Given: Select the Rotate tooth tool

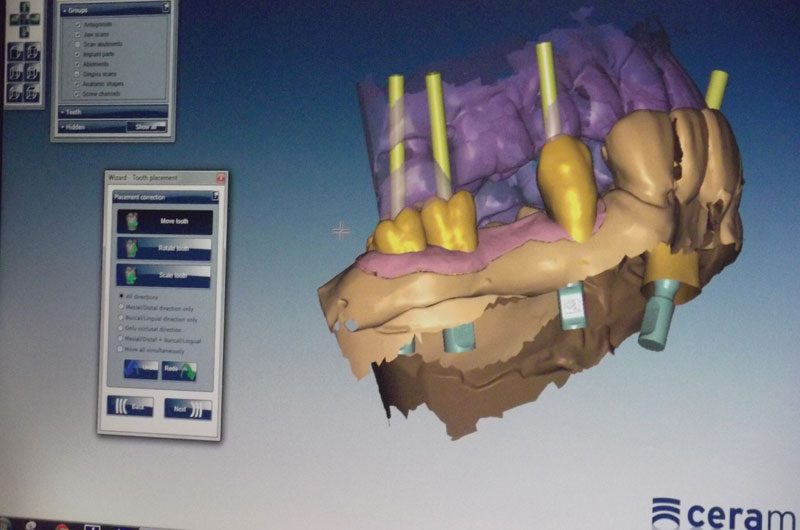Looking at the screenshot, I should point(164,248).
